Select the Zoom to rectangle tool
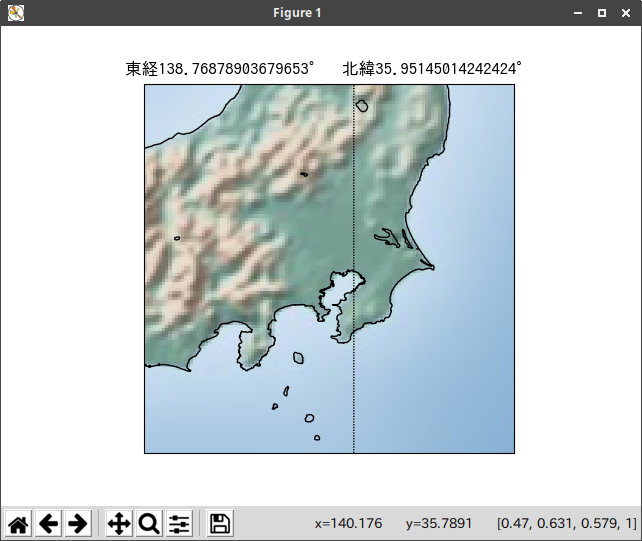This screenshot has width=642, height=541. (149, 523)
